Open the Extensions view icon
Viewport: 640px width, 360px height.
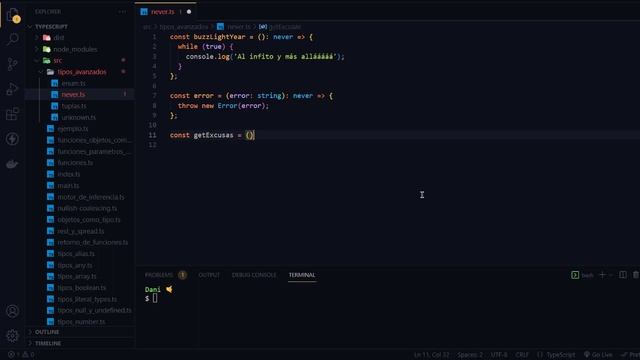point(13,114)
